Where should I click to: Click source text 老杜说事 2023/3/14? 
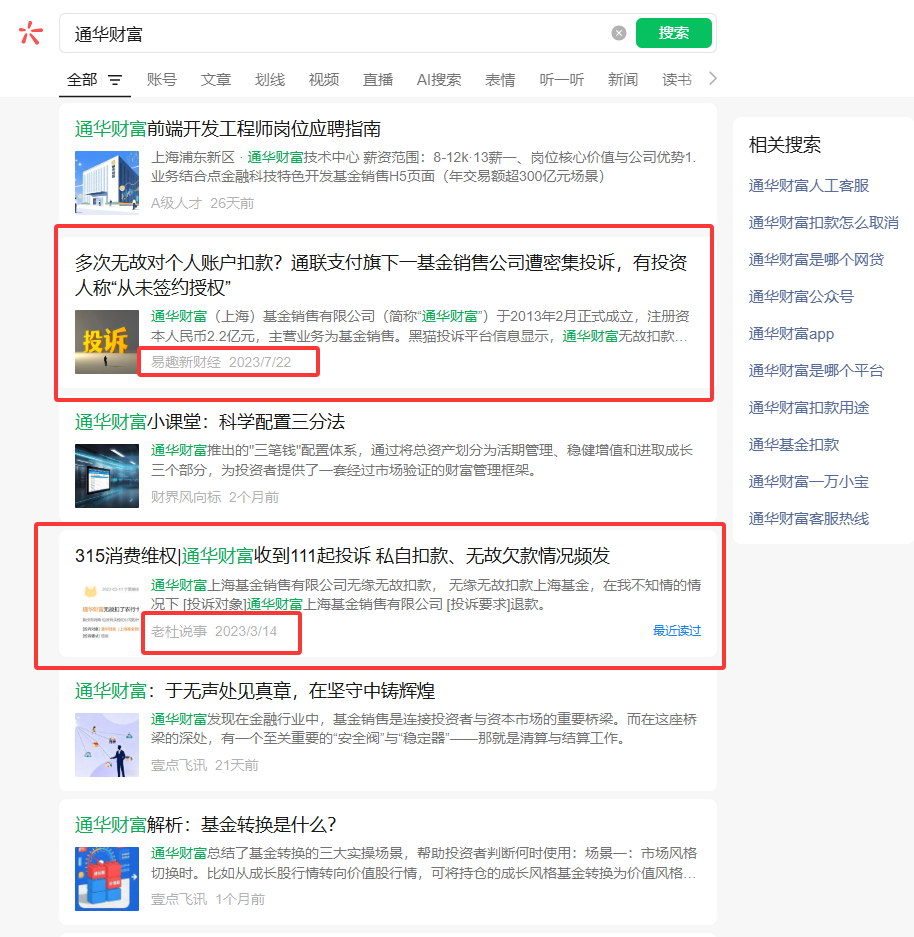tap(214, 632)
